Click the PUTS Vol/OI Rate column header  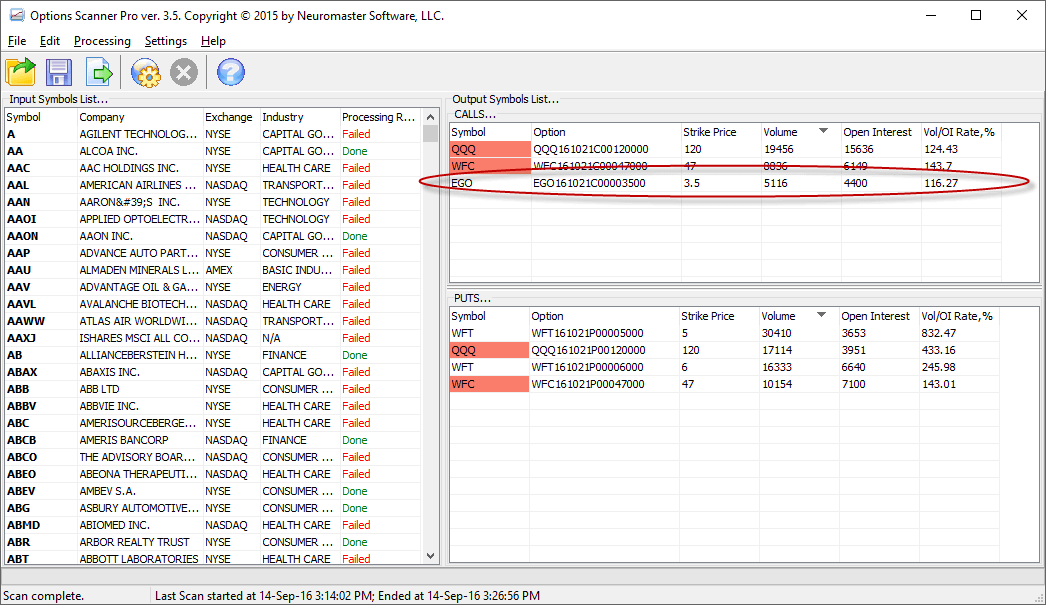click(959, 316)
